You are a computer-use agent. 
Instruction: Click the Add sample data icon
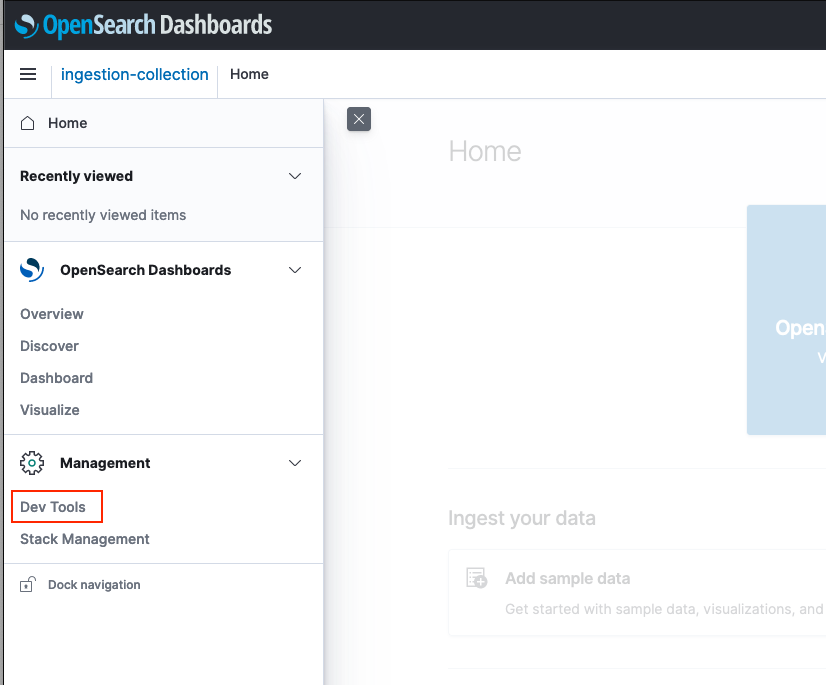pos(477,578)
